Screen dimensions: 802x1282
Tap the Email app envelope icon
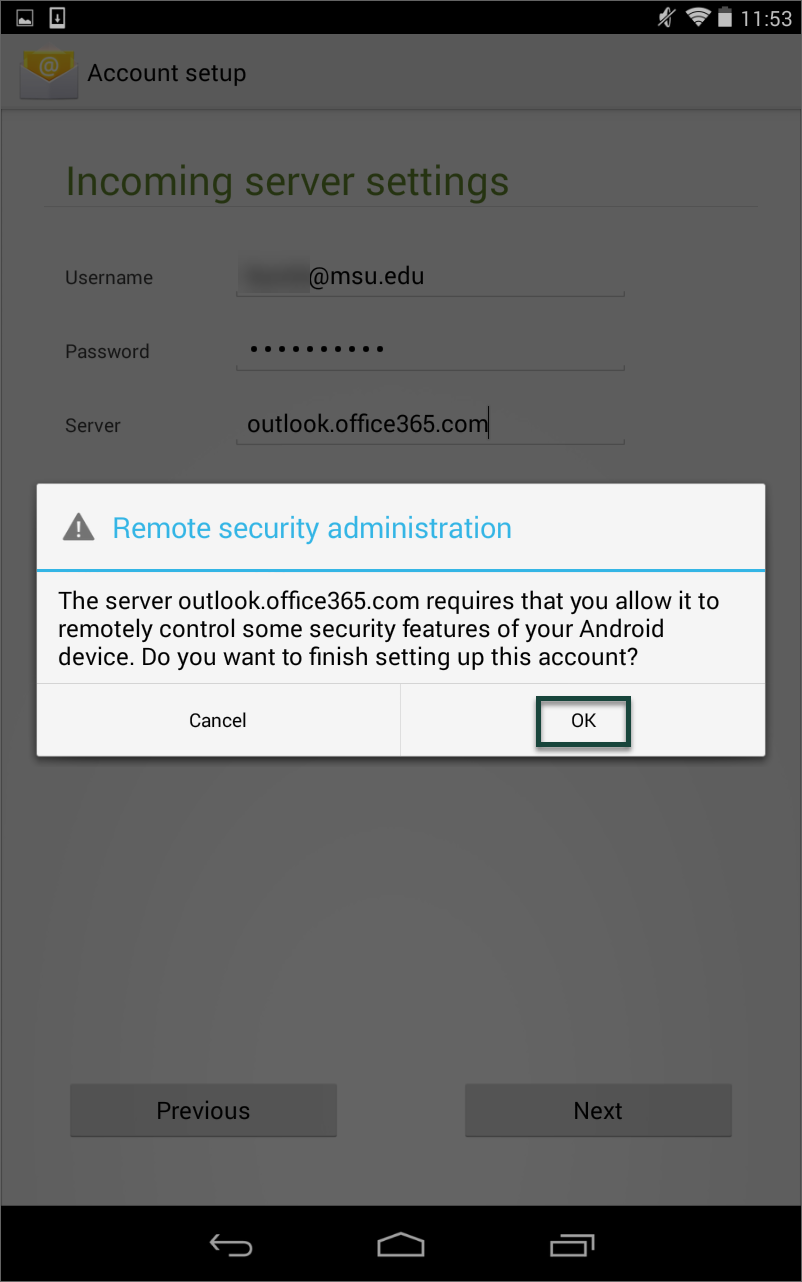(x=47, y=74)
